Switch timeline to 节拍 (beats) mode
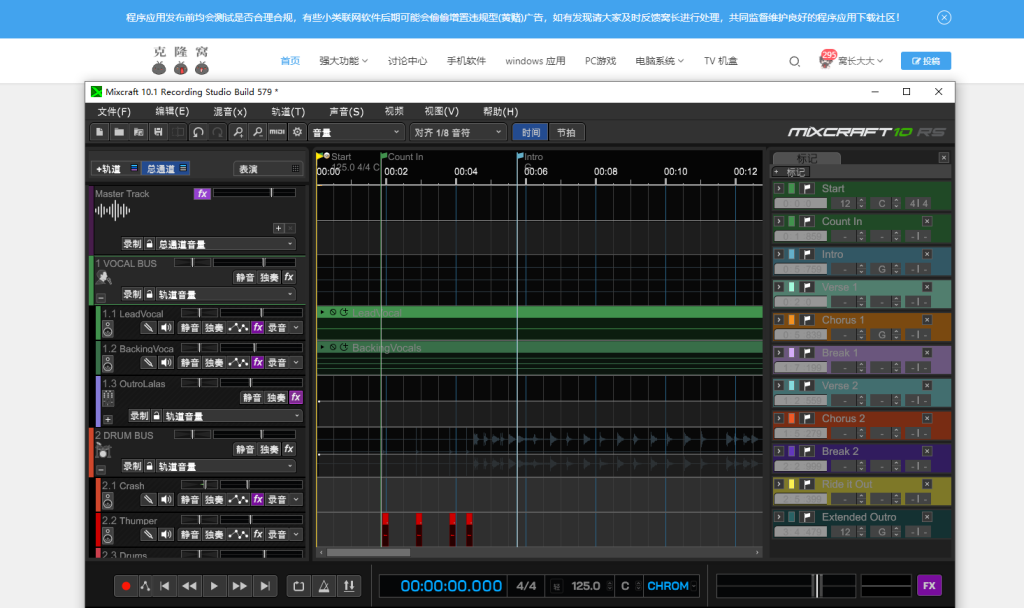1024x608 pixels. (566, 133)
